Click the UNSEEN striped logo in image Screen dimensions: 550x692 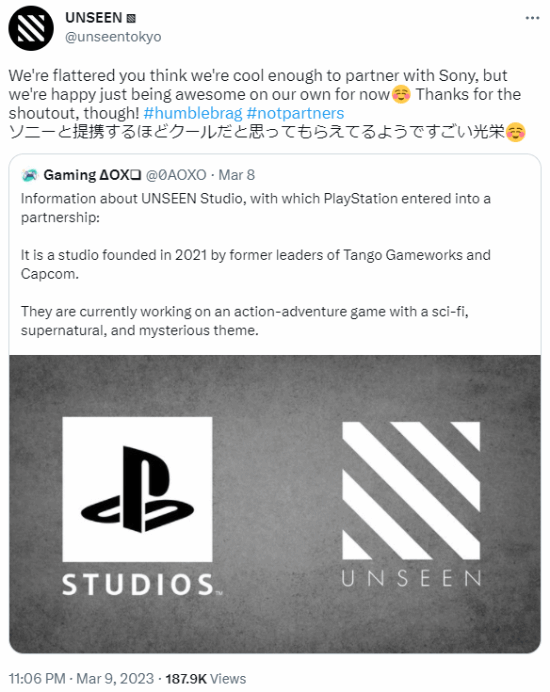coord(411,490)
